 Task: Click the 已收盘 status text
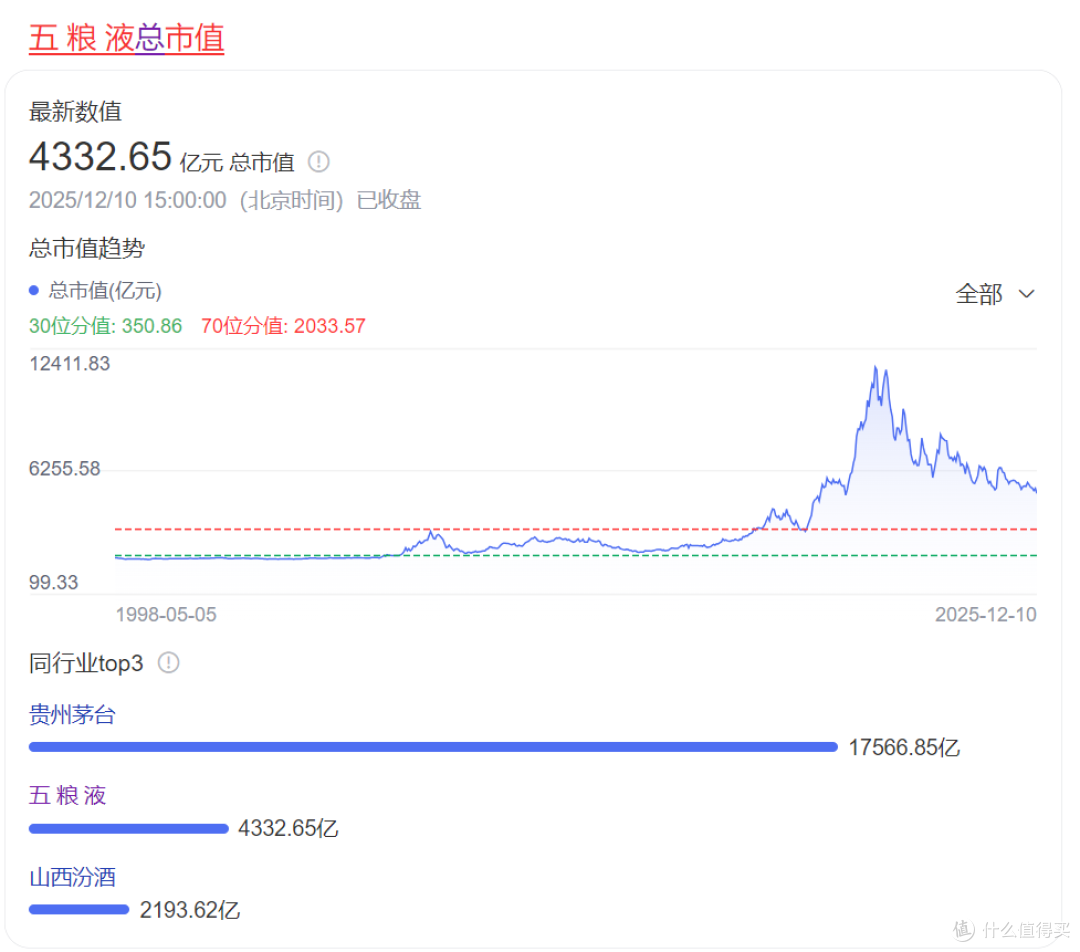[388, 200]
